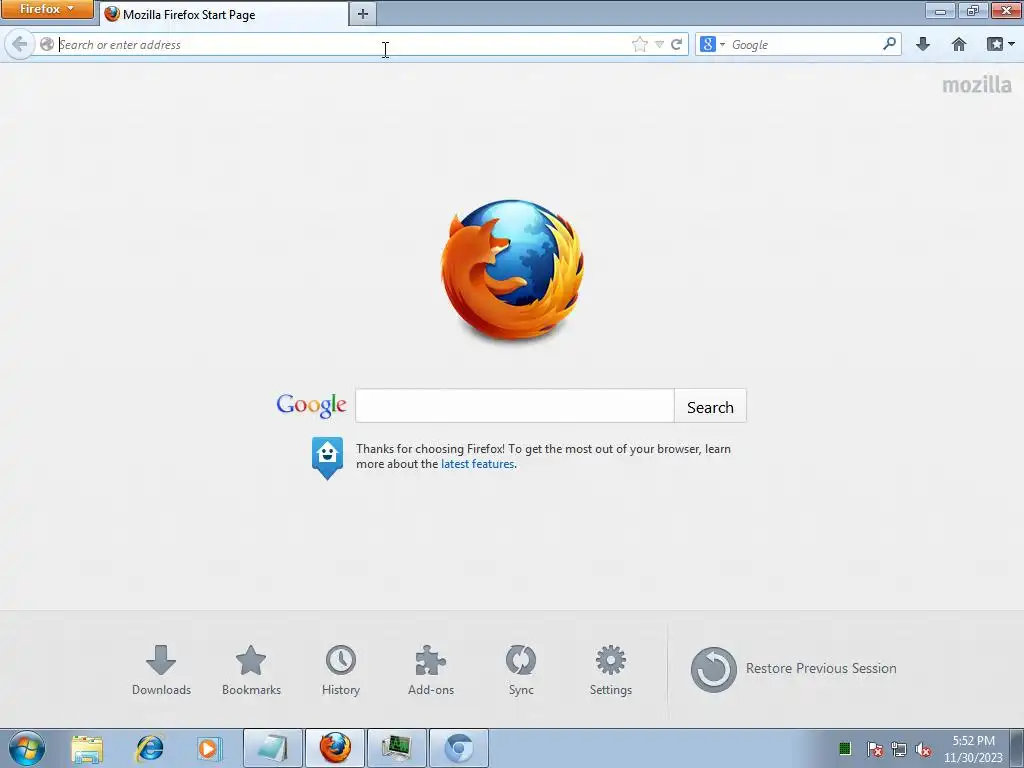Click the Firefox logo on start page
Viewport: 1024px width, 768px height.
click(x=512, y=270)
